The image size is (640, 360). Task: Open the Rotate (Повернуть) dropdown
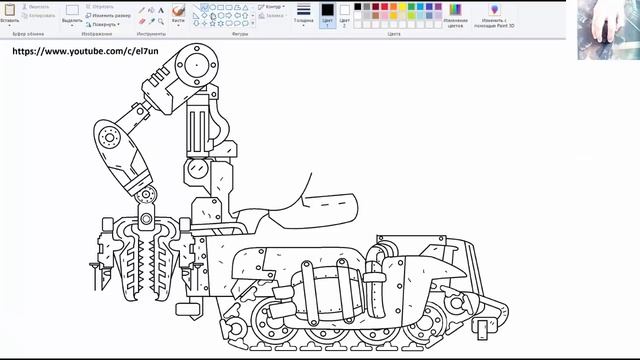(103, 24)
